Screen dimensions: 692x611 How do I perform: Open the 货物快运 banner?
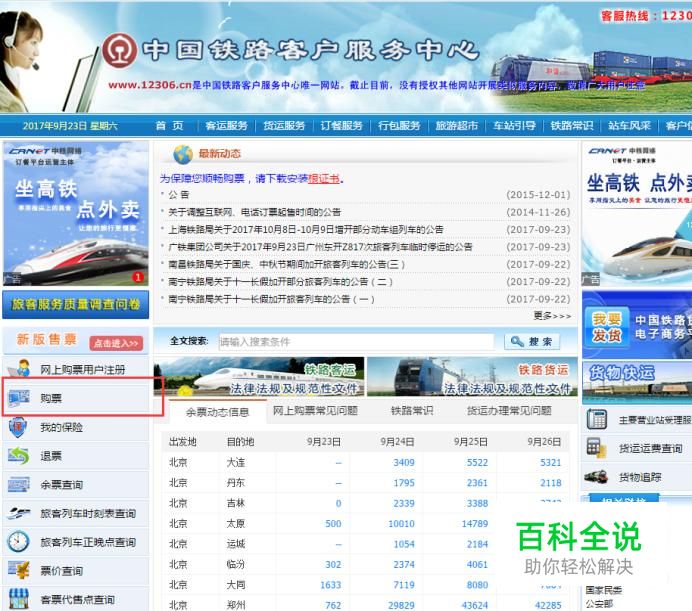[x=637, y=383]
